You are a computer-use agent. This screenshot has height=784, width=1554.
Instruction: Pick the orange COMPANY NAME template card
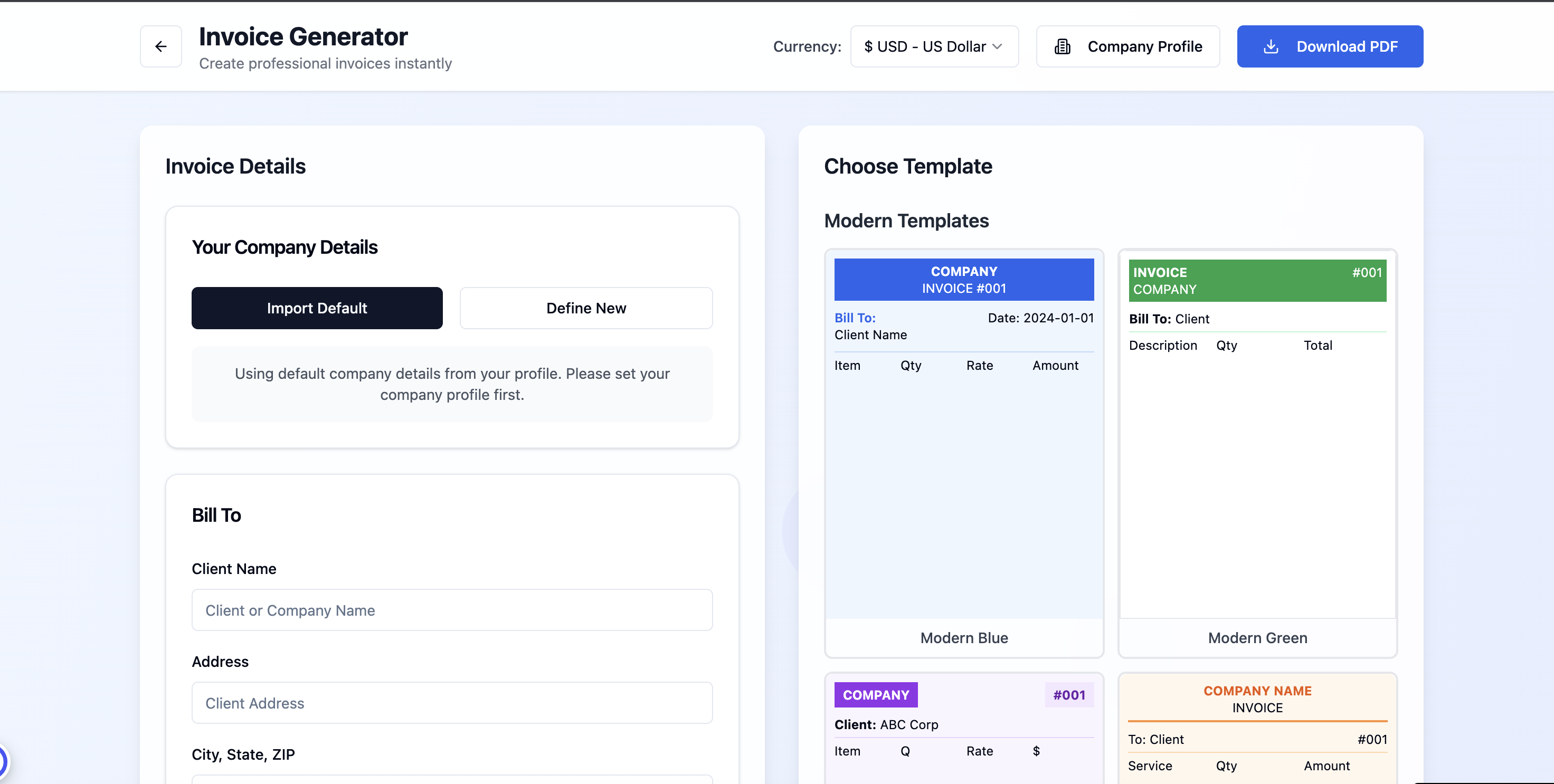tap(1257, 728)
